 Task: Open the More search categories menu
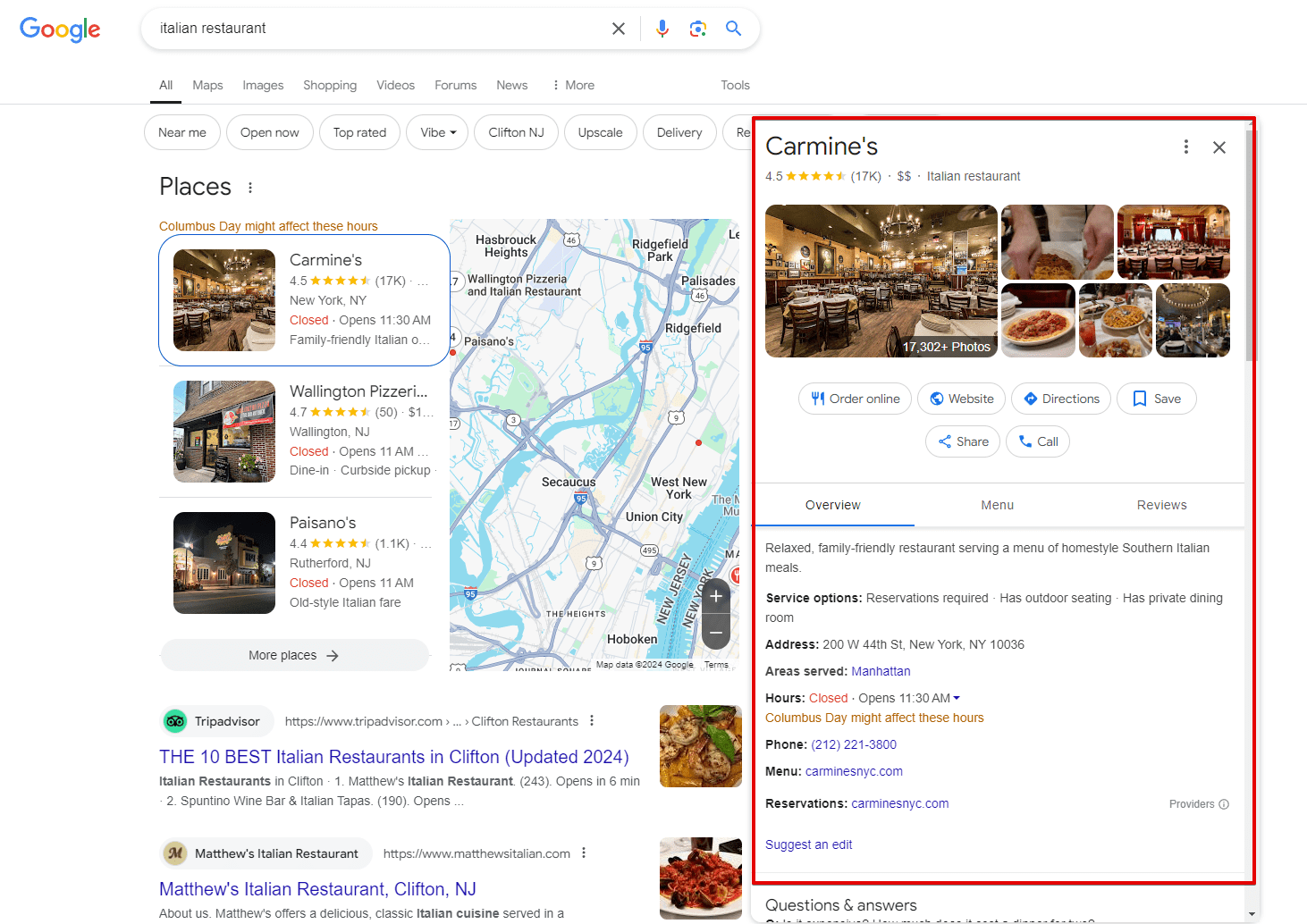tap(573, 85)
